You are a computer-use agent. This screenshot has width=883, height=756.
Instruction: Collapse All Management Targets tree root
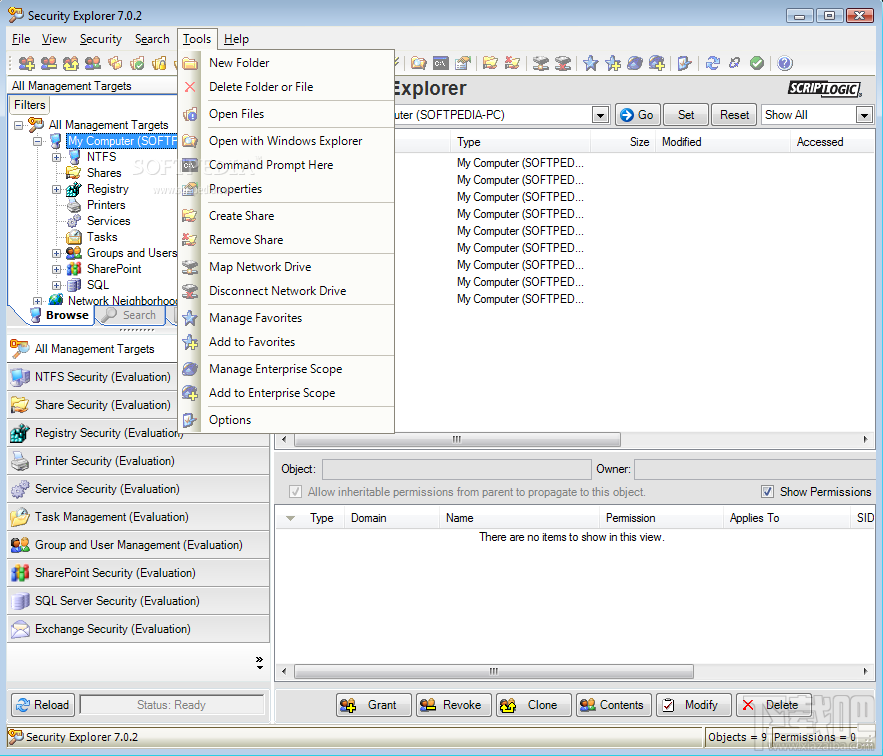(18, 125)
